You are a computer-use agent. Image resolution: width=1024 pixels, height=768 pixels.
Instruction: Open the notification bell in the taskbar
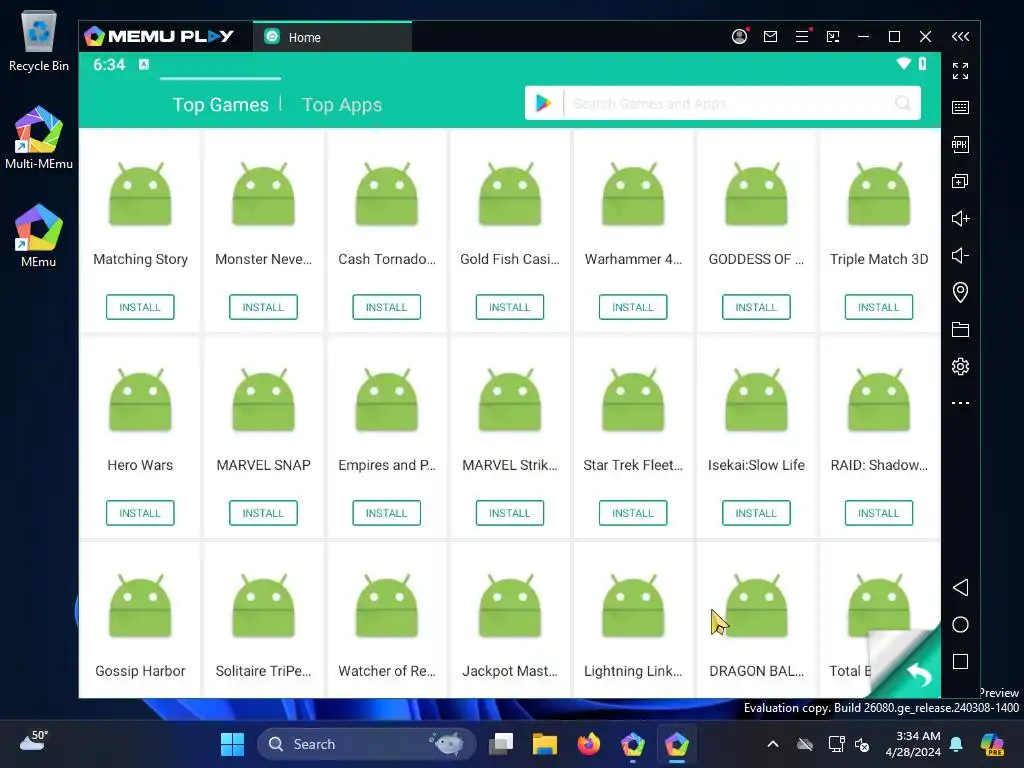pos(956,744)
